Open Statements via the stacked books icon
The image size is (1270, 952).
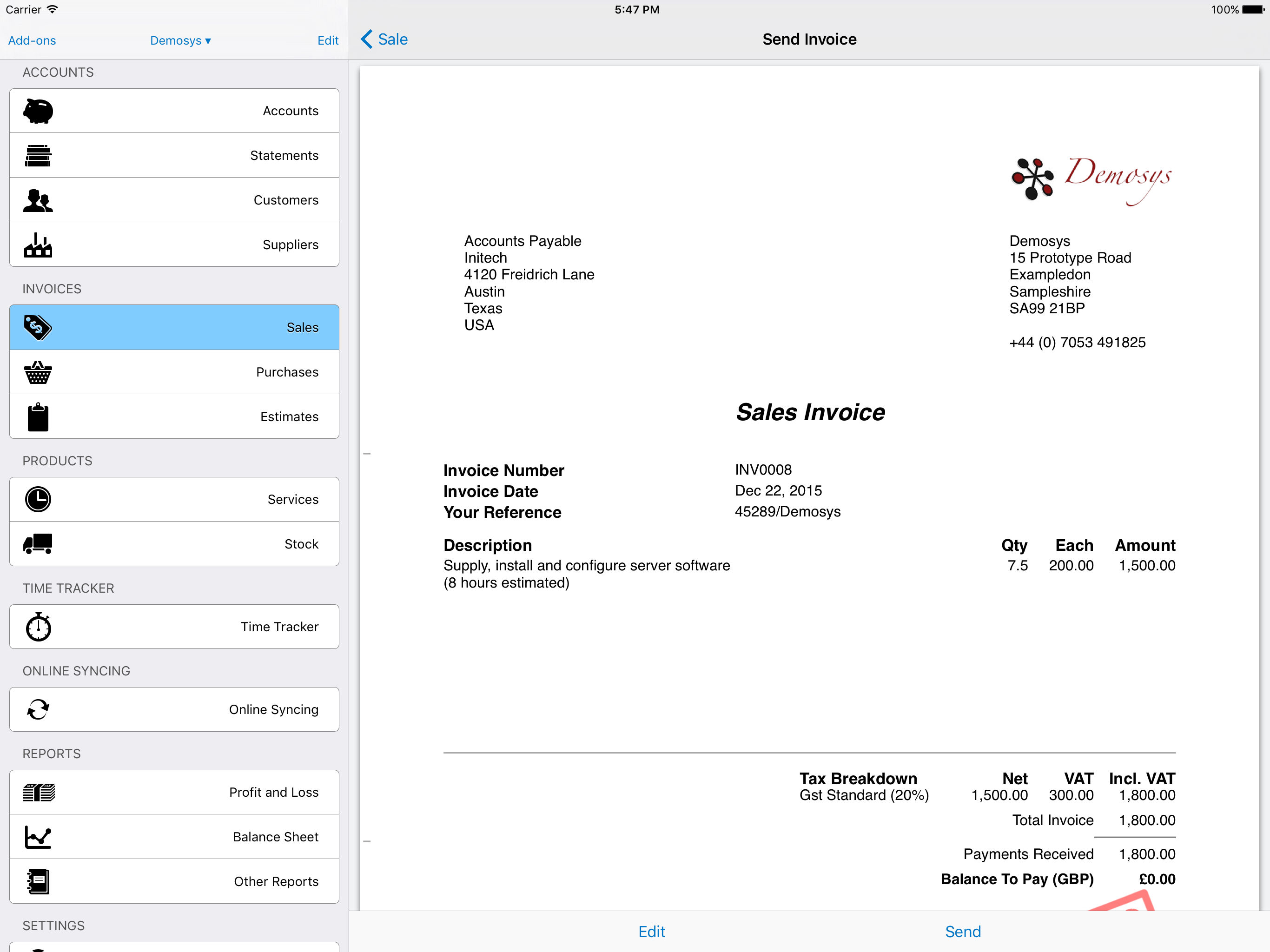coord(38,156)
